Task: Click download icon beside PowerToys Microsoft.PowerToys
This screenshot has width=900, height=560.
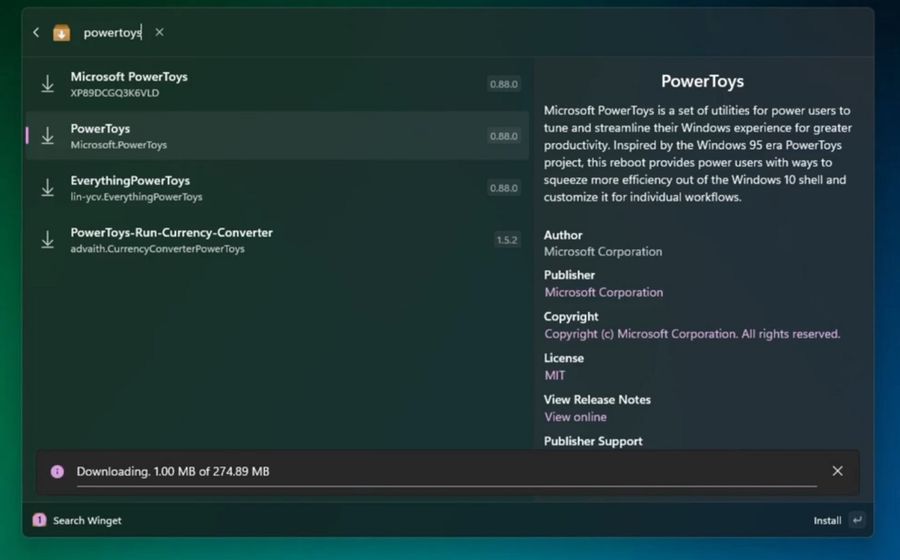Action: 48,136
